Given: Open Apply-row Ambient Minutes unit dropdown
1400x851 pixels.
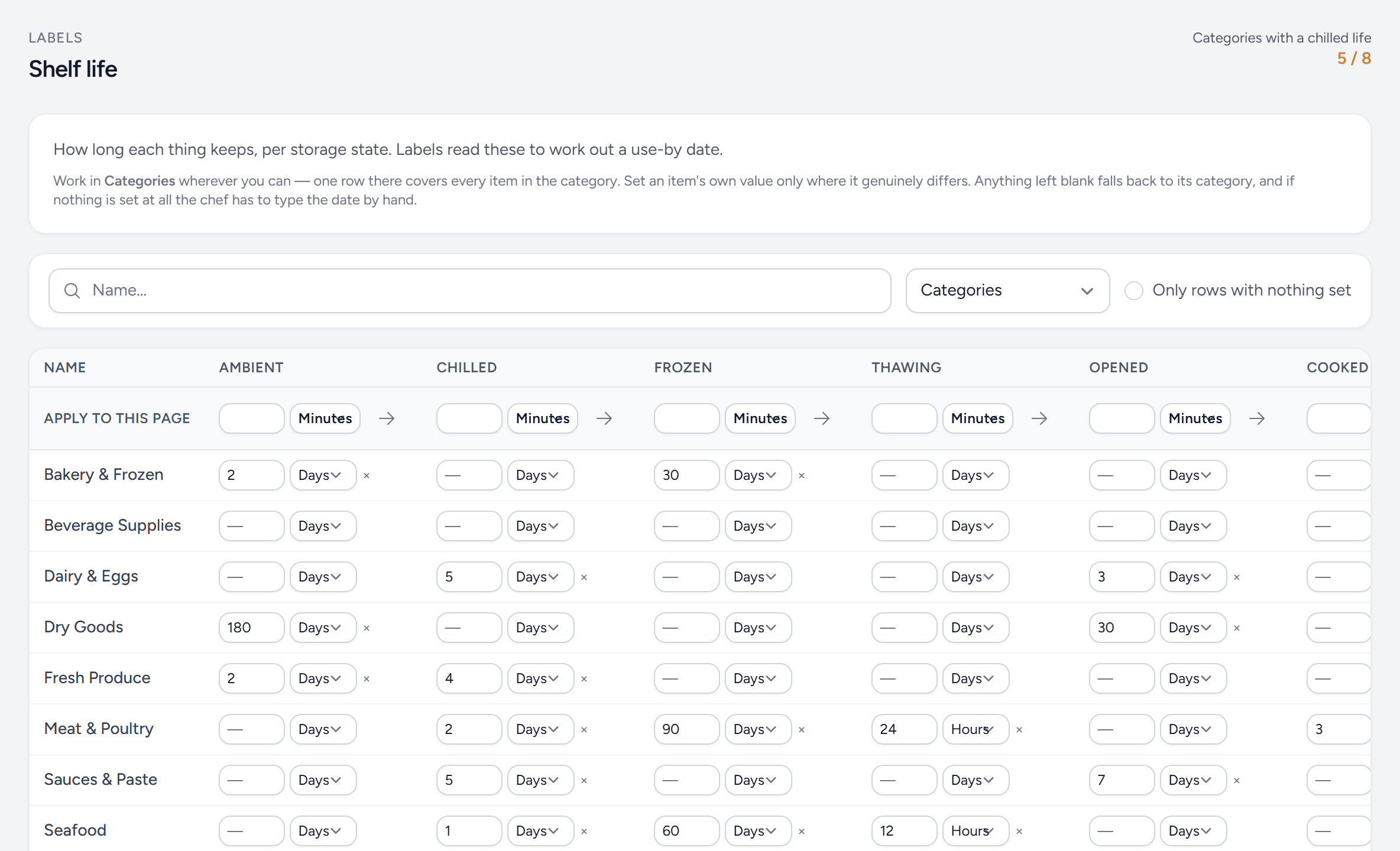Looking at the screenshot, I should (325, 418).
